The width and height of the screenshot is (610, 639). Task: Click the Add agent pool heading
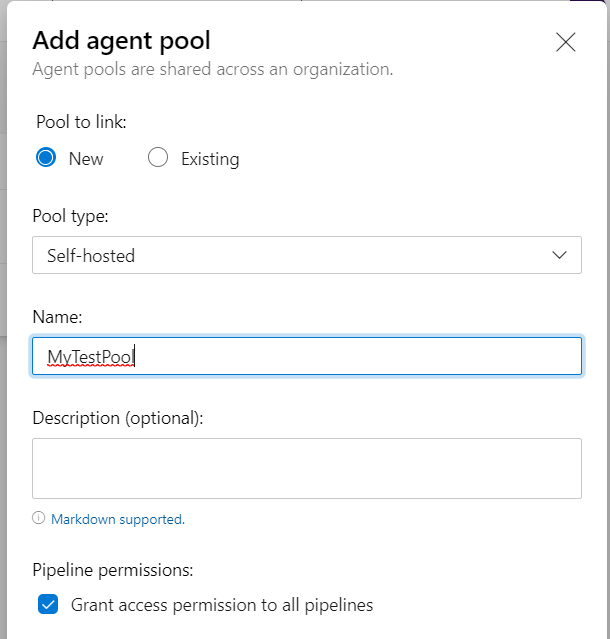coord(121,41)
